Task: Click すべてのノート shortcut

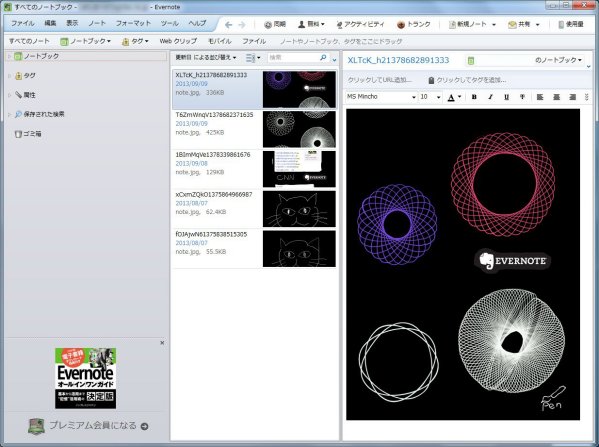Action: [29, 41]
